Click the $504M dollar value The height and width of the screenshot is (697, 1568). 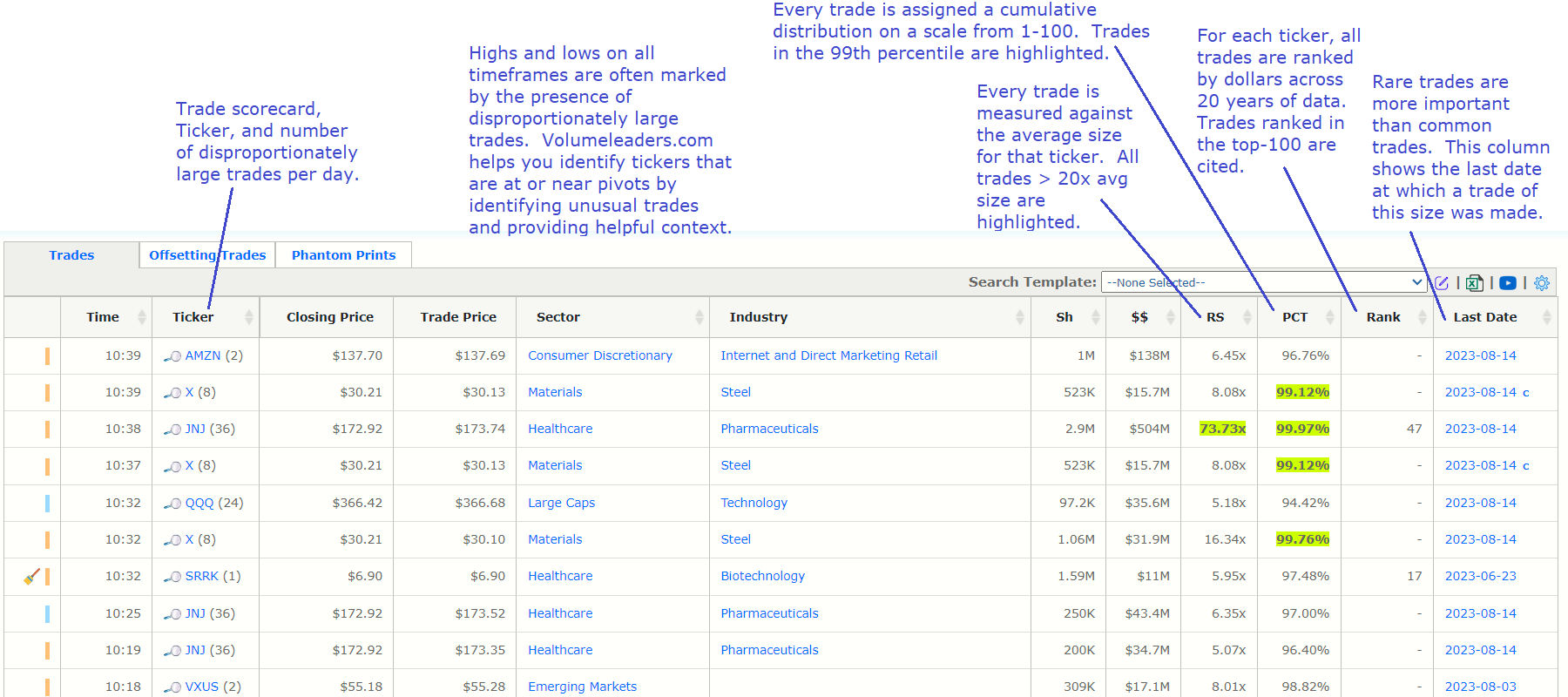(1150, 429)
